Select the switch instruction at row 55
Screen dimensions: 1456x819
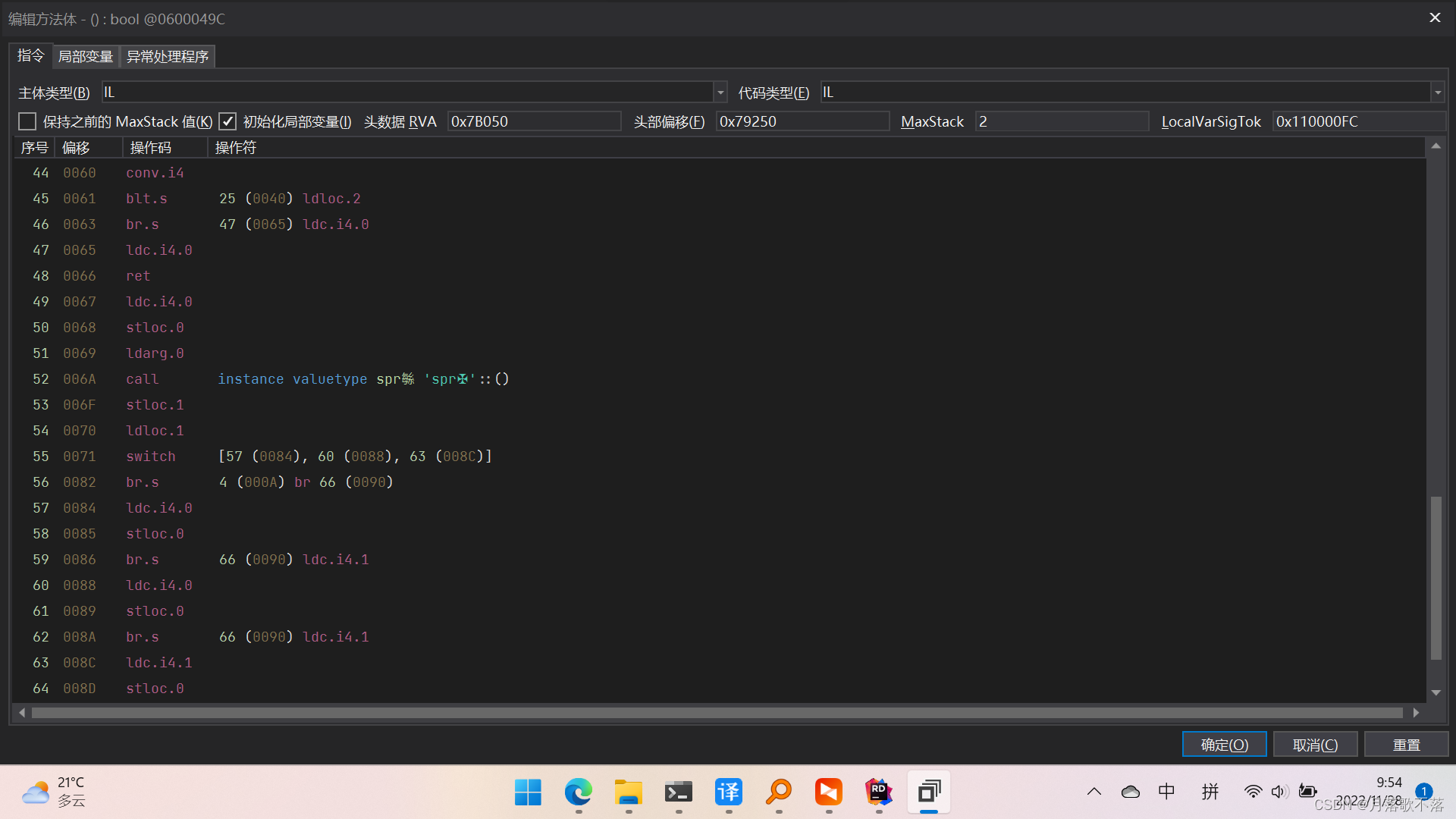719,457
